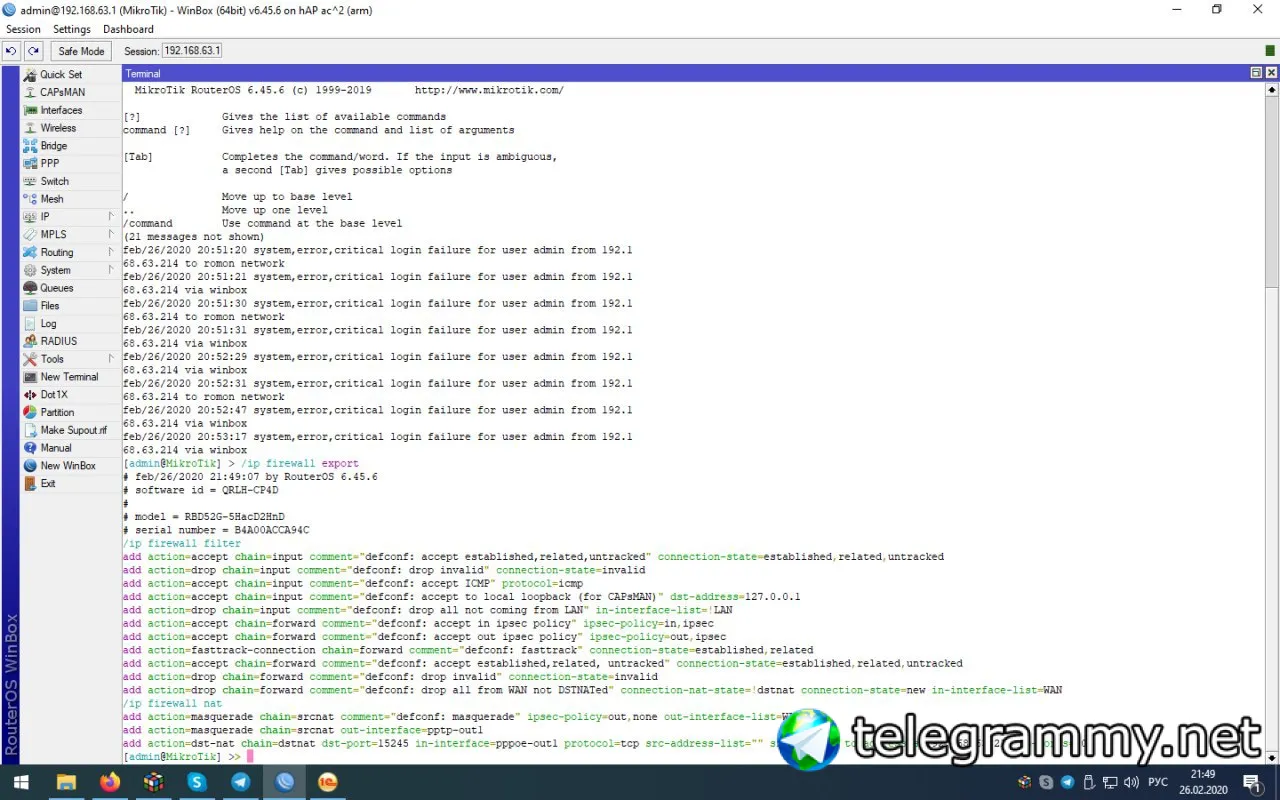Open the Windows Start menu
The width and height of the screenshot is (1280, 800).
pos(21,782)
